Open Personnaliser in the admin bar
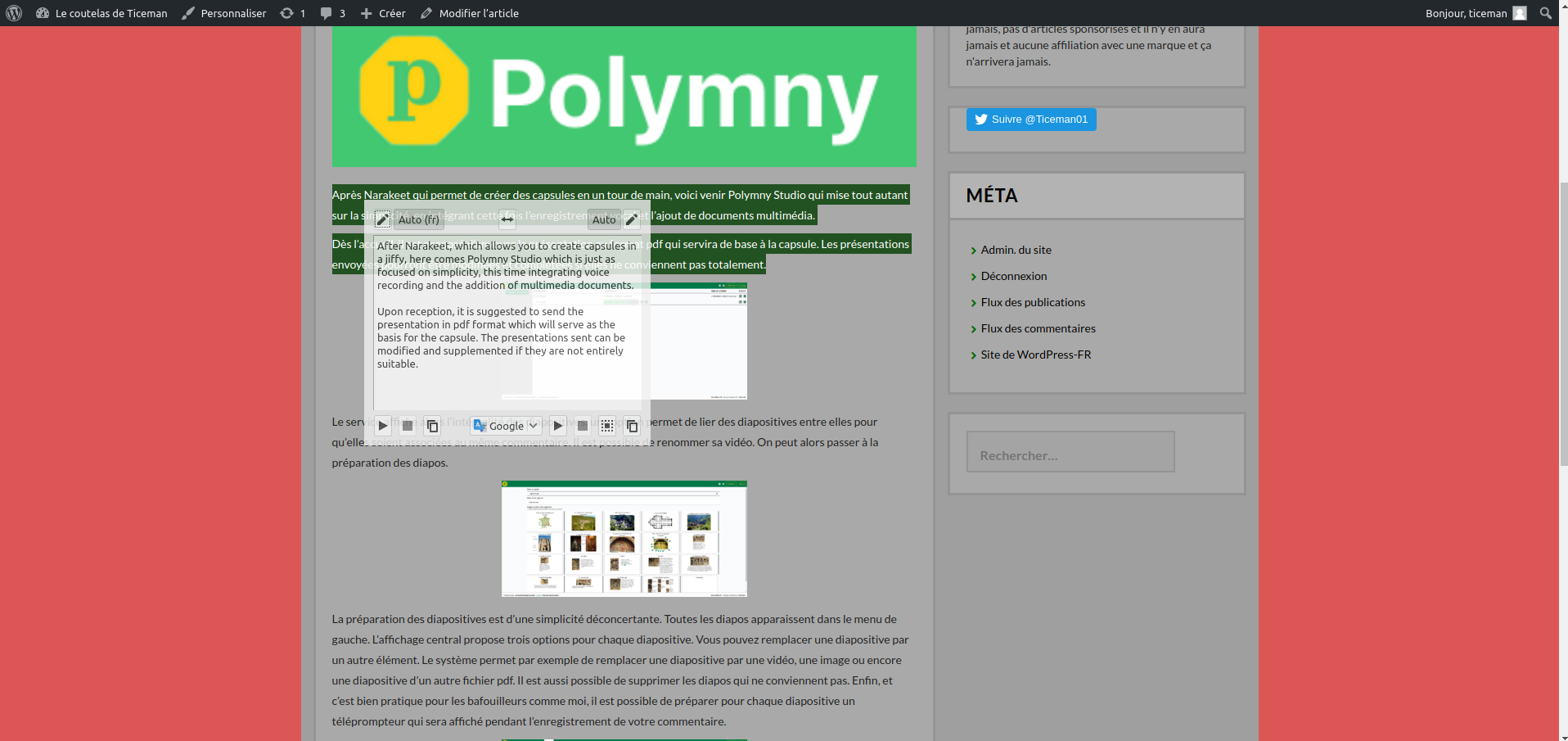This screenshot has width=1568, height=741. [x=223, y=13]
